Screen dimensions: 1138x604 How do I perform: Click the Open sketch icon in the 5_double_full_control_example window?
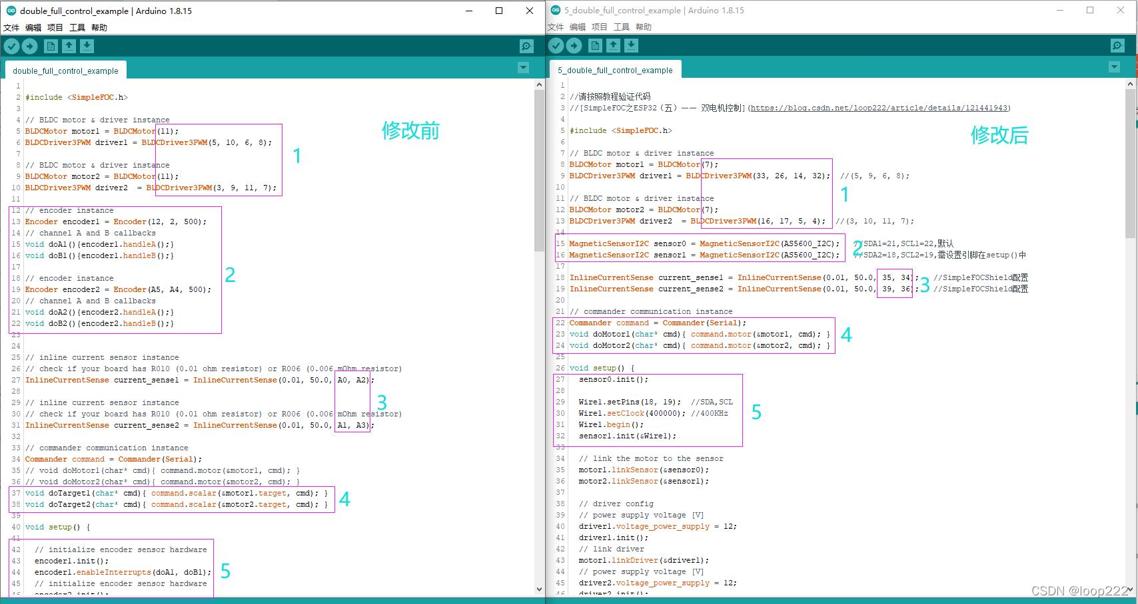[x=613, y=46]
